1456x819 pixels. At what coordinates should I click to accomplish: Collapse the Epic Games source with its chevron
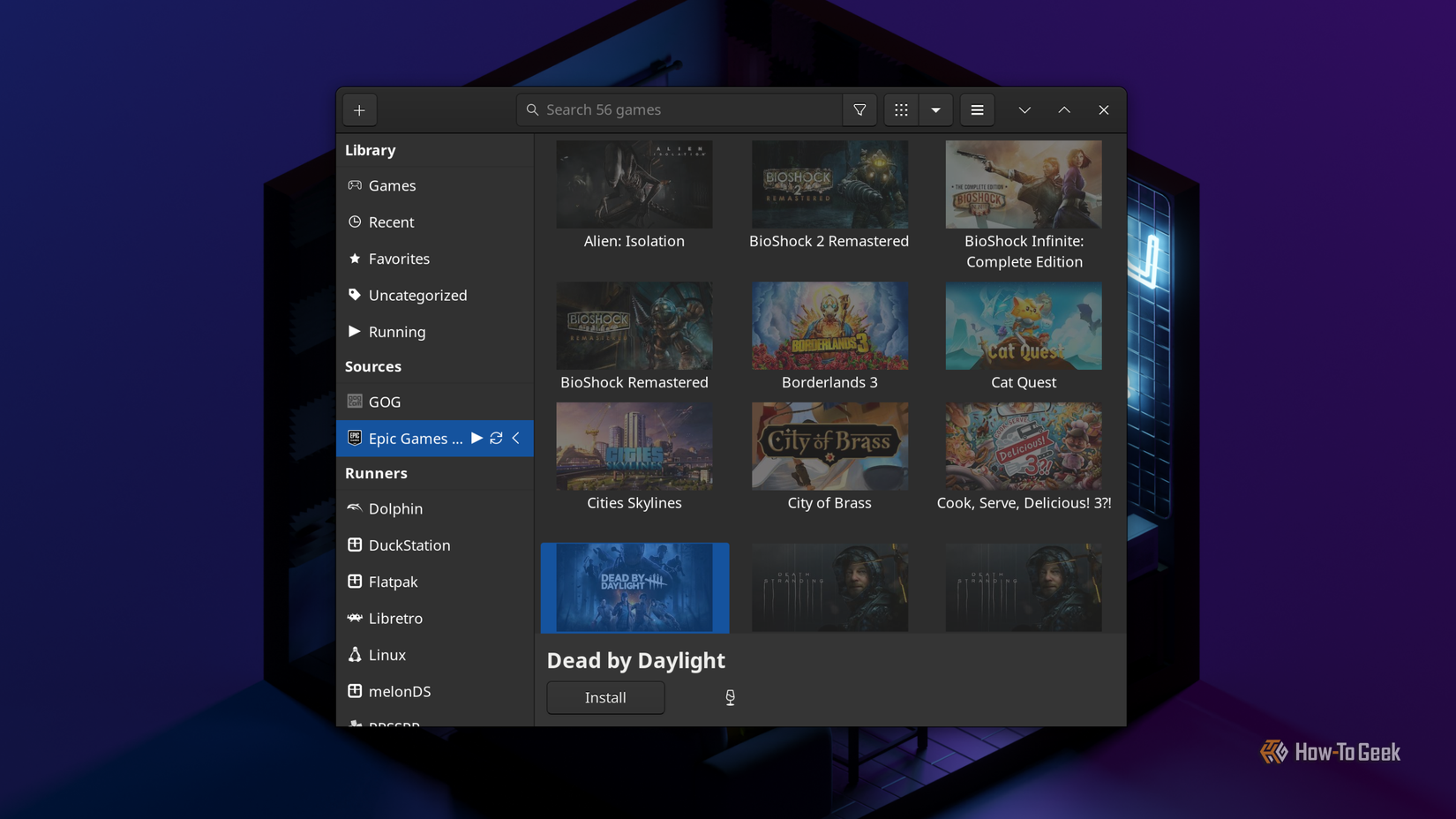[516, 438]
